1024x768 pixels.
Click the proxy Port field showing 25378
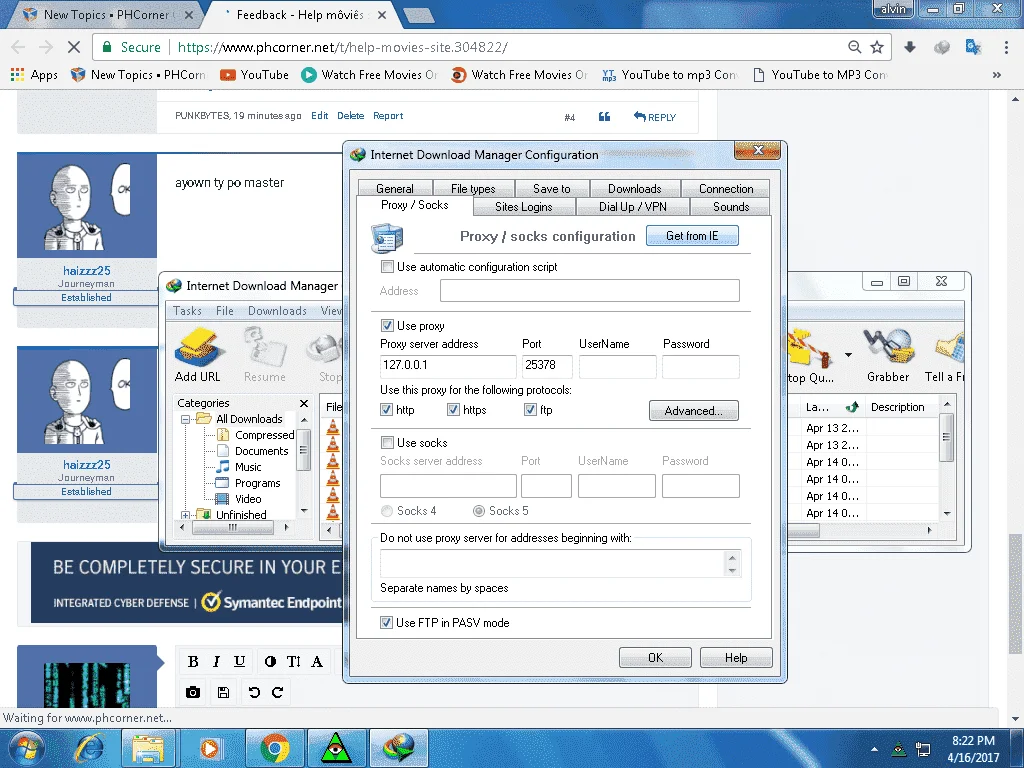coord(547,366)
